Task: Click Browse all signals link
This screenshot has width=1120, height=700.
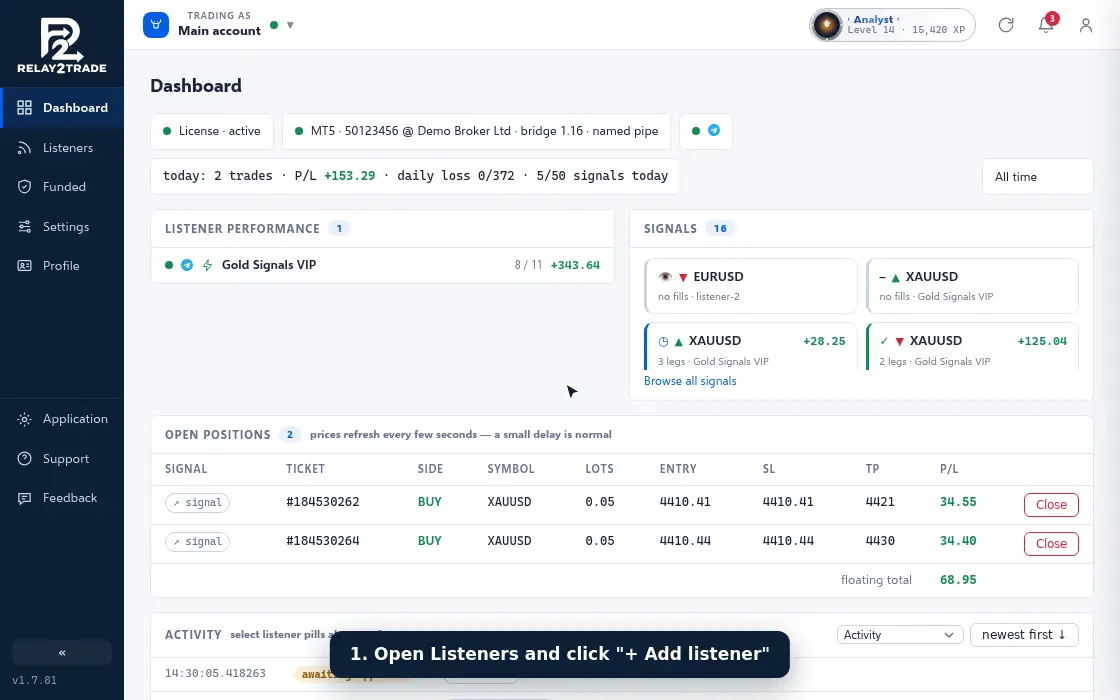Action: point(690,381)
